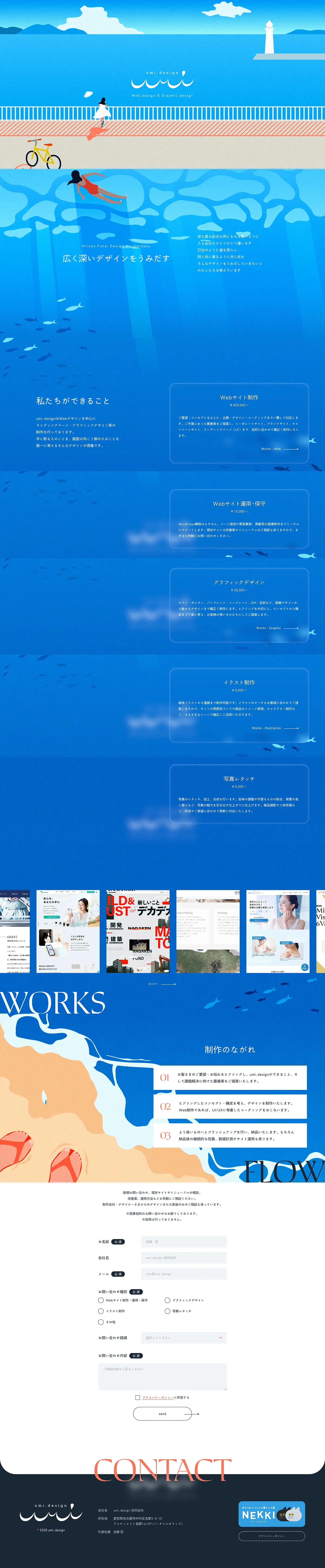The image size is (325, 1568).
Task: Click the footer プライバシーポリシー button
Action: 271,1536
